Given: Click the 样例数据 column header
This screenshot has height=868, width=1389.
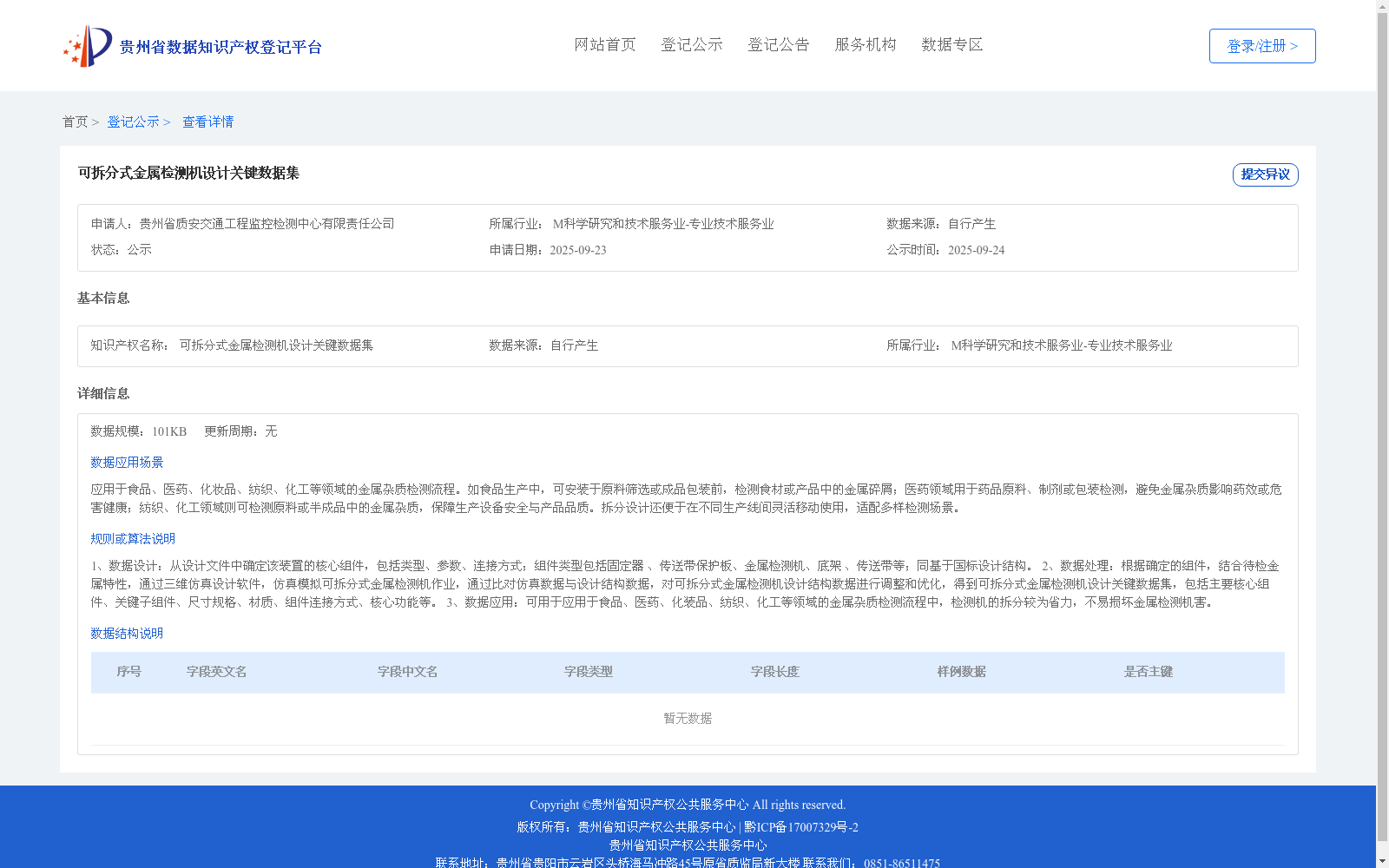Looking at the screenshot, I should [x=962, y=672].
